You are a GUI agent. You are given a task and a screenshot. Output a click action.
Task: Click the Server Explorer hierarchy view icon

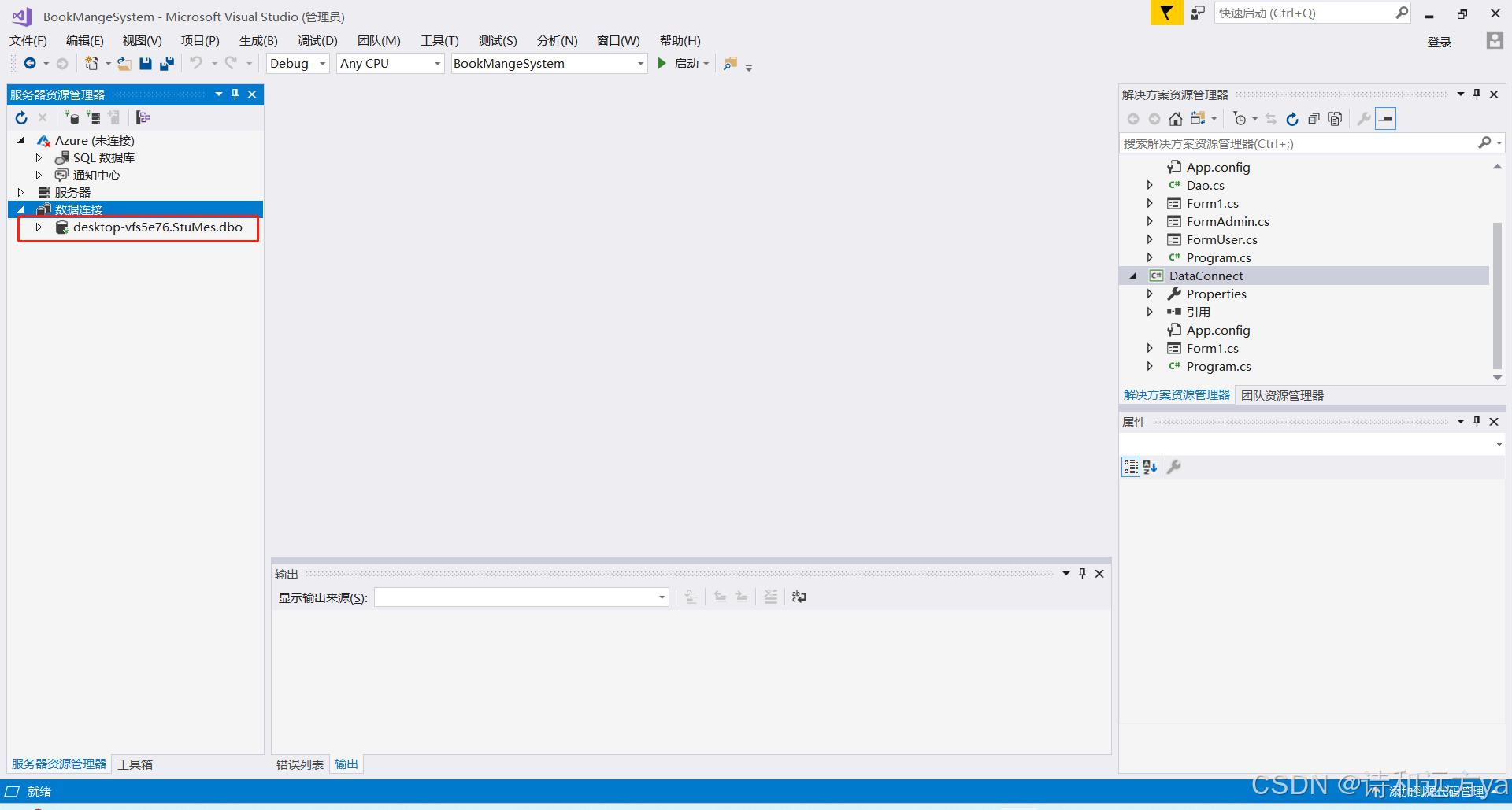pos(143,118)
